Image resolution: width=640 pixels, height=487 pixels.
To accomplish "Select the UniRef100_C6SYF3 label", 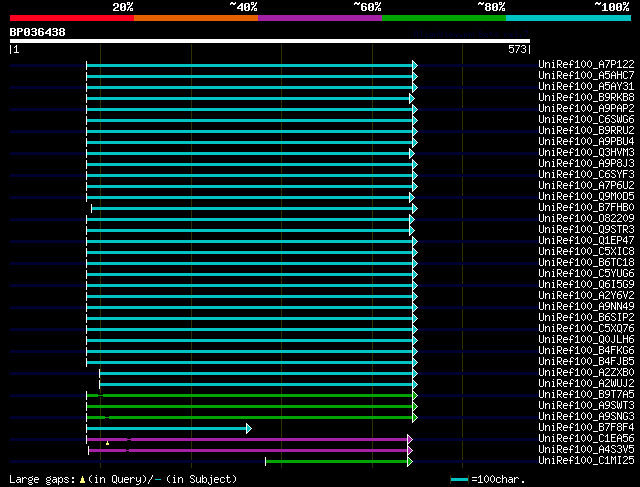I will tap(587, 174).
